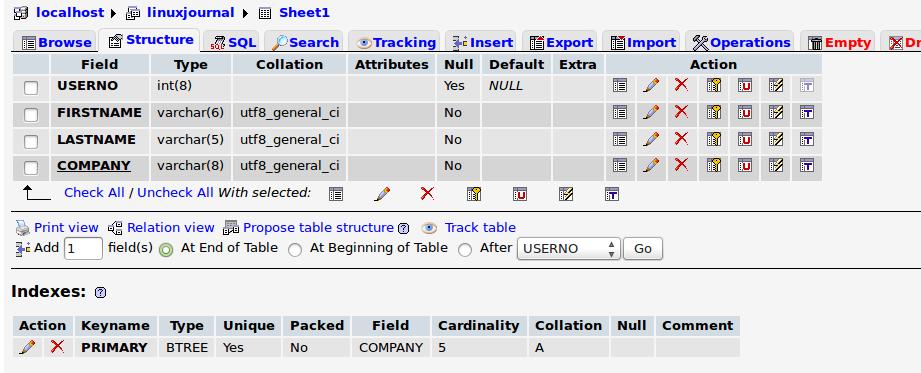Drop FIRSTNAME field red X icon
This screenshot has height=373, width=921.
click(681, 112)
